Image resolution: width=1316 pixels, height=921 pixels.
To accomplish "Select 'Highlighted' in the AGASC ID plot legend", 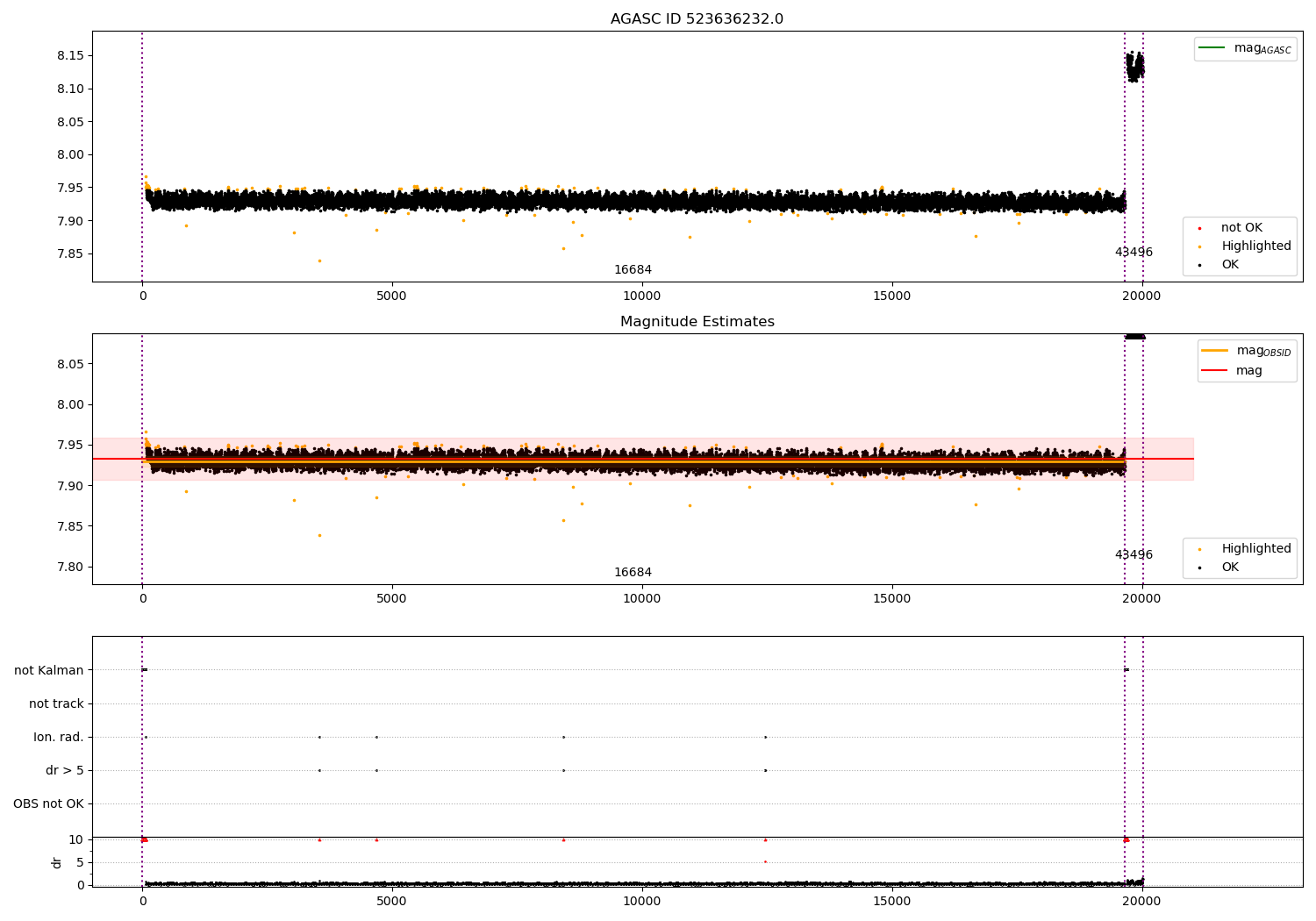I will [x=1256, y=246].
